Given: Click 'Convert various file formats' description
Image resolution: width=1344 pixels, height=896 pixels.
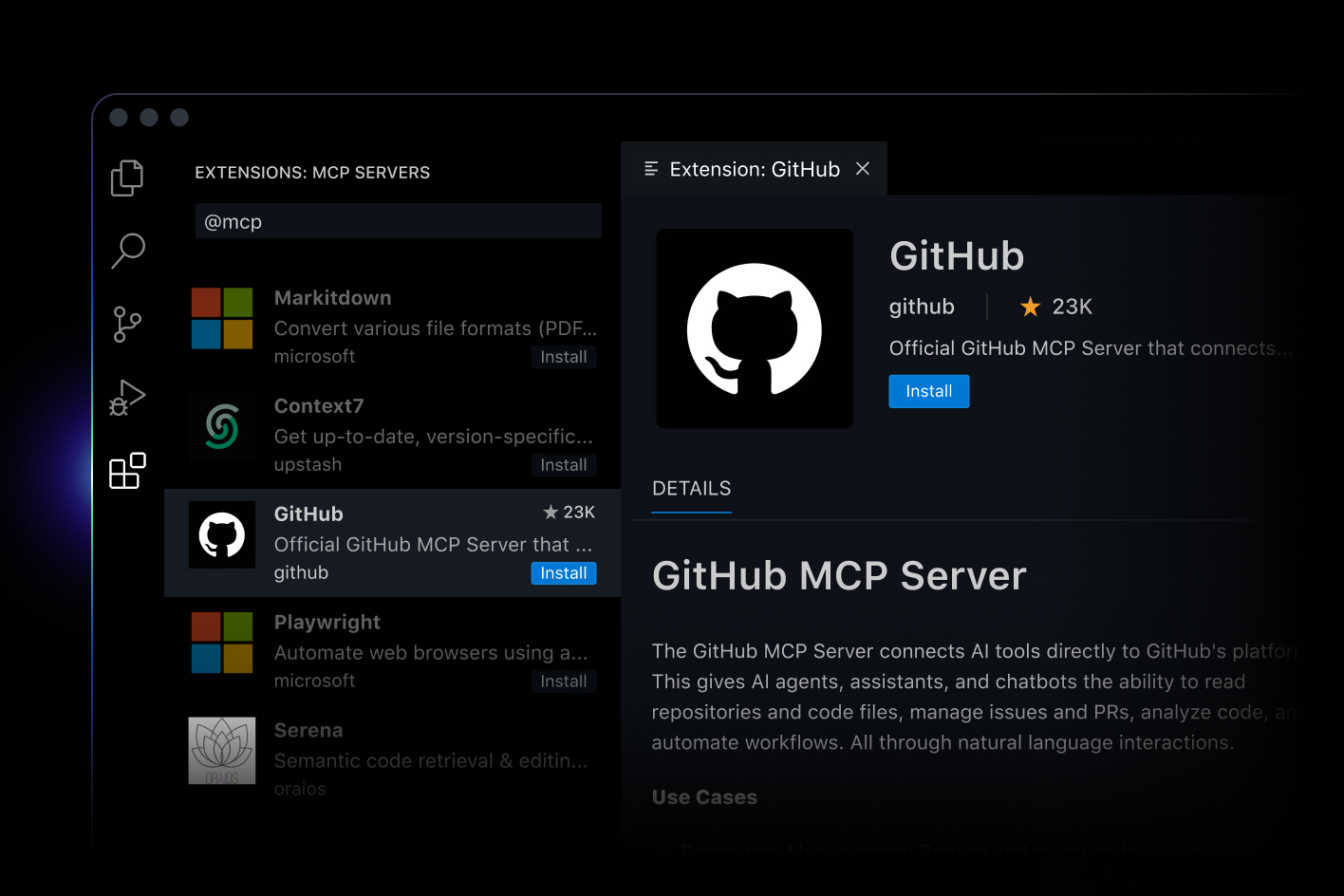Looking at the screenshot, I should [436, 328].
